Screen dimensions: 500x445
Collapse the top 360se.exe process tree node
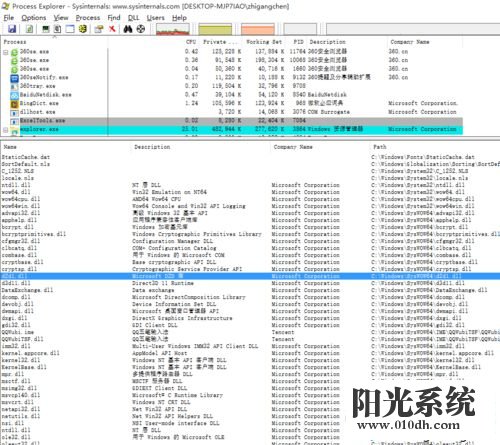[6, 52]
